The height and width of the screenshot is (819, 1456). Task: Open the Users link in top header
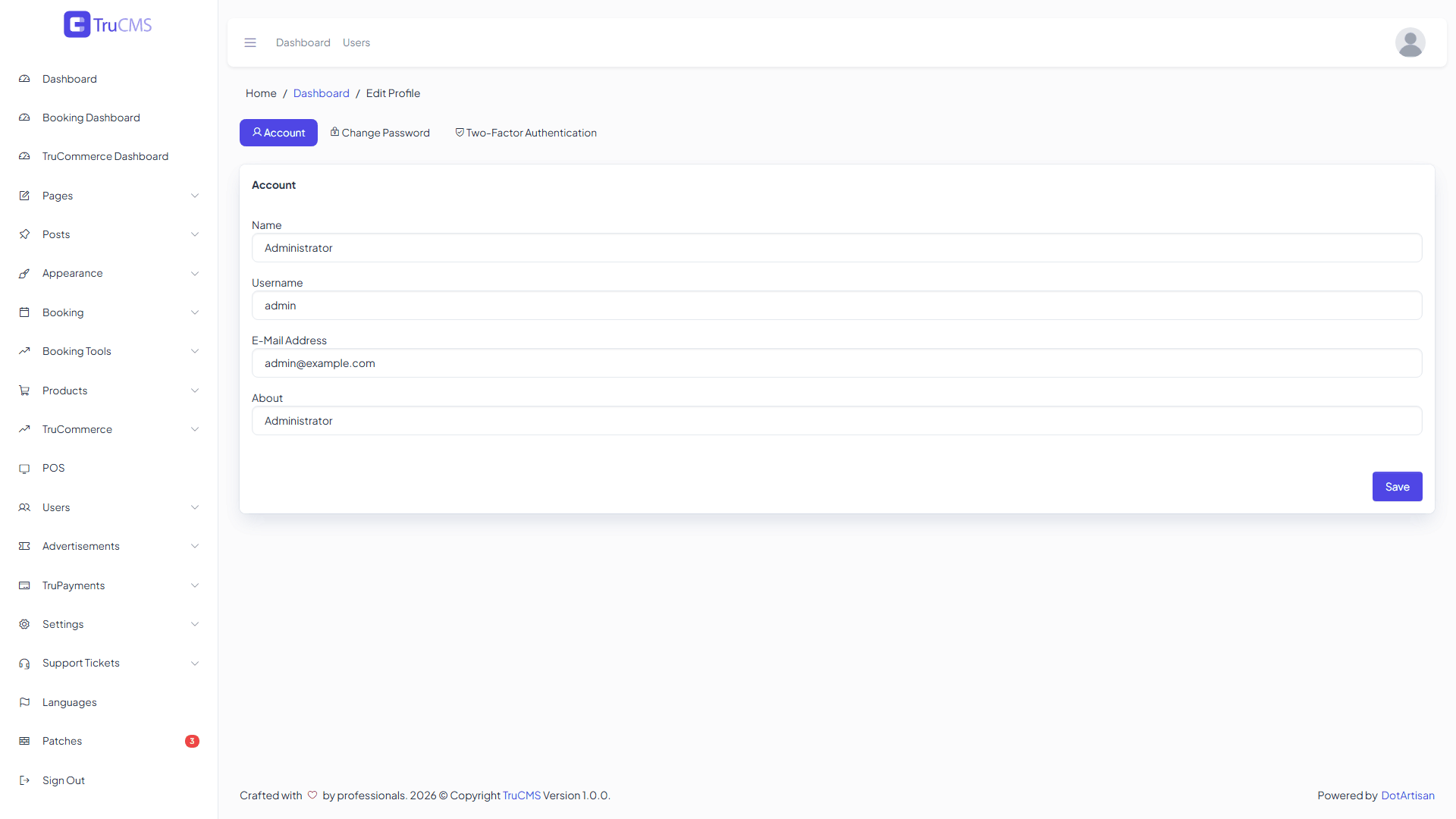click(x=356, y=42)
